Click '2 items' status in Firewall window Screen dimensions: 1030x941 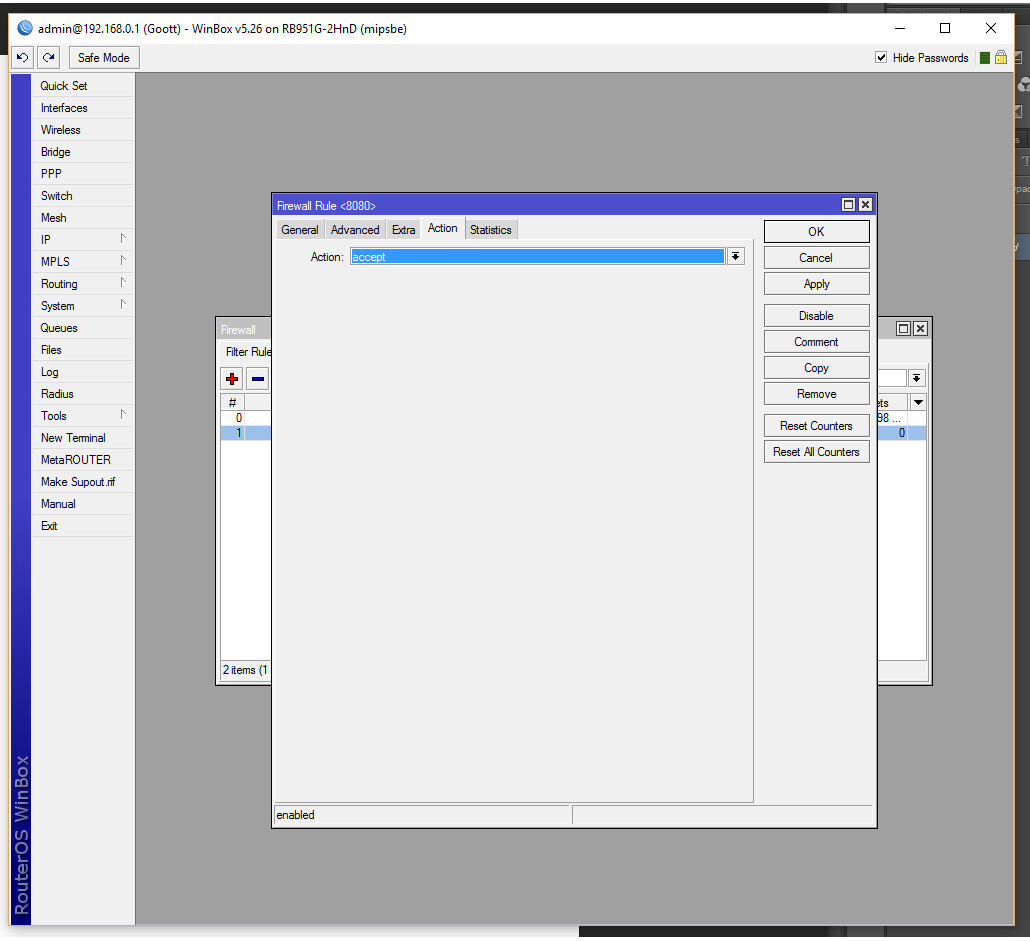(244, 670)
